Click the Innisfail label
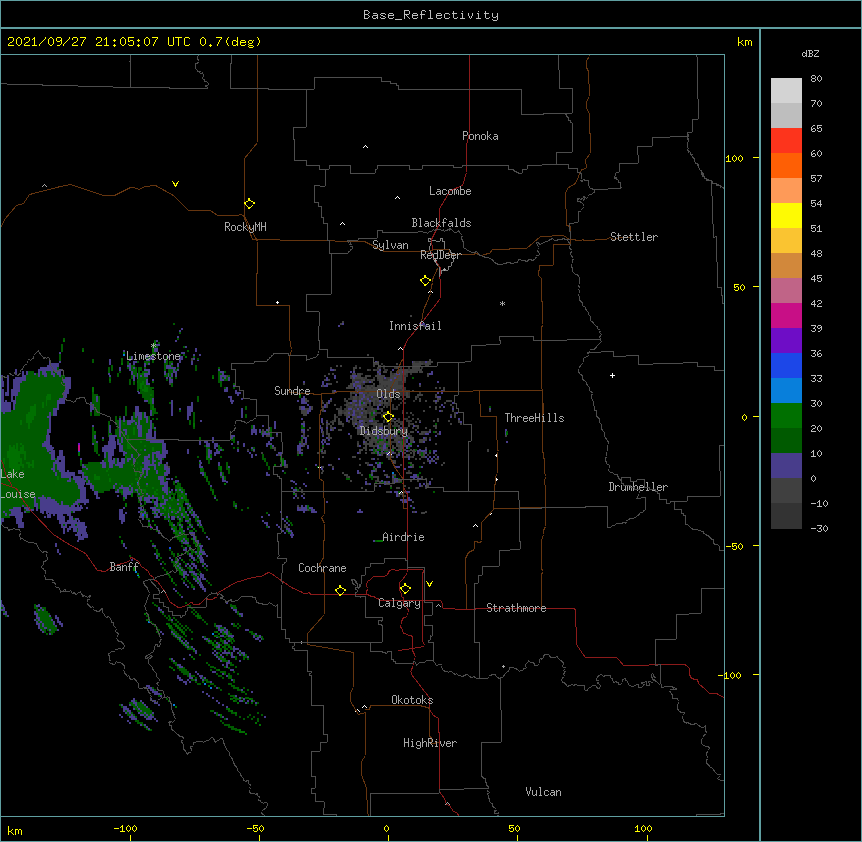The width and height of the screenshot is (862, 842). pyautogui.click(x=415, y=326)
